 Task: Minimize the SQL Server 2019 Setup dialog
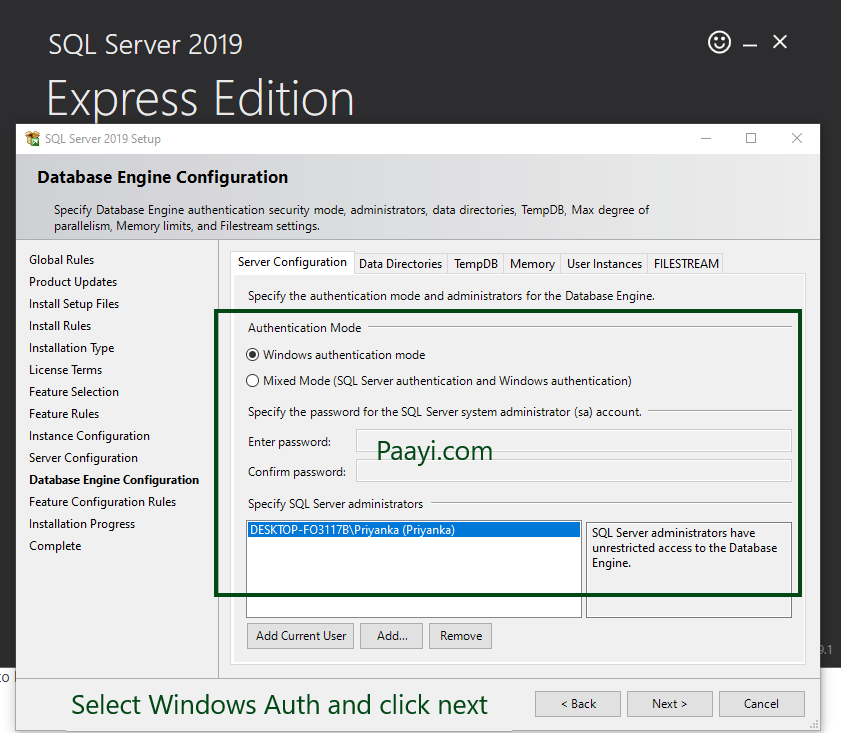pyautogui.click(x=706, y=139)
